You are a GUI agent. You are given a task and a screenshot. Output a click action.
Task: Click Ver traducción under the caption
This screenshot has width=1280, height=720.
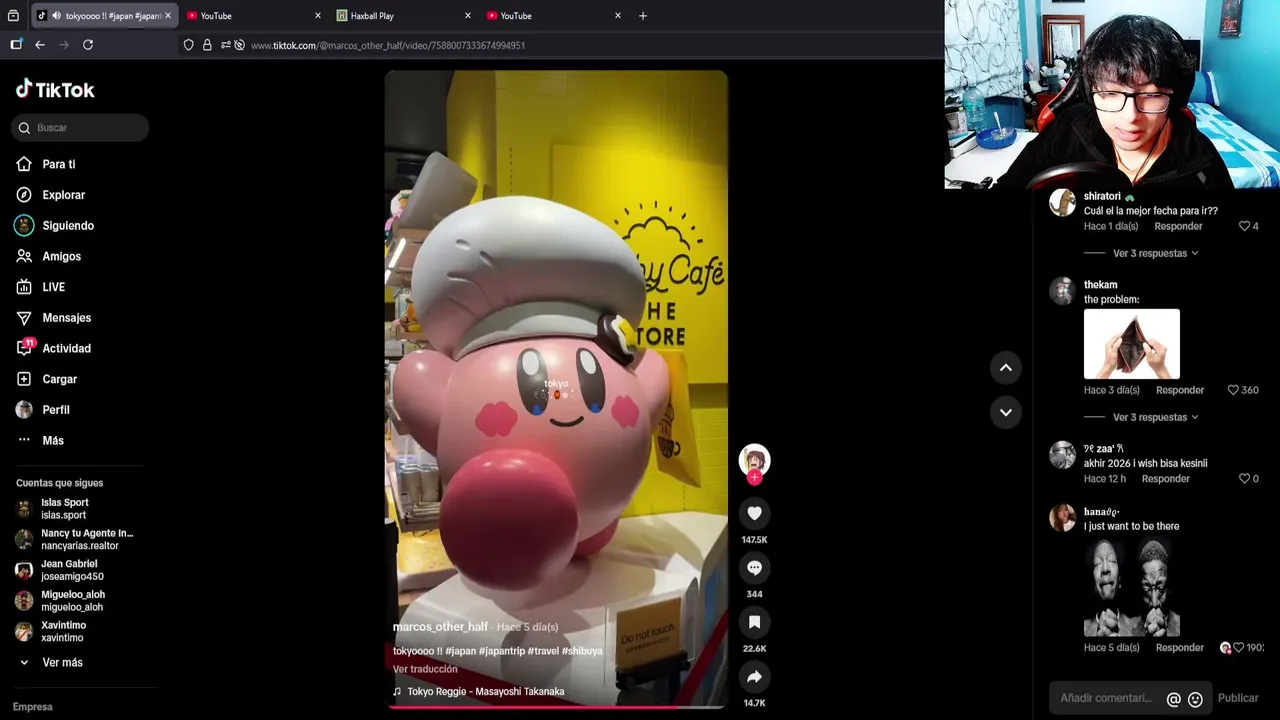coord(425,669)
